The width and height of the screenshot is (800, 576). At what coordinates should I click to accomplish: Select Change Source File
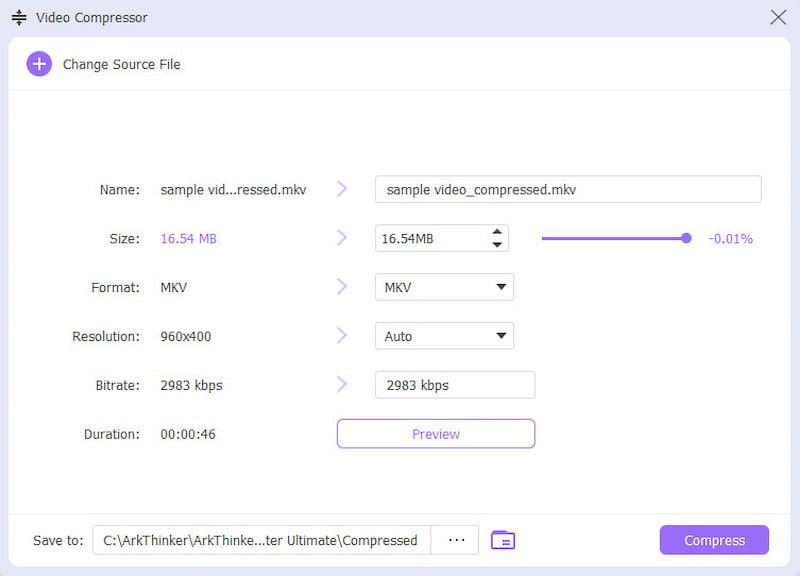122,64
